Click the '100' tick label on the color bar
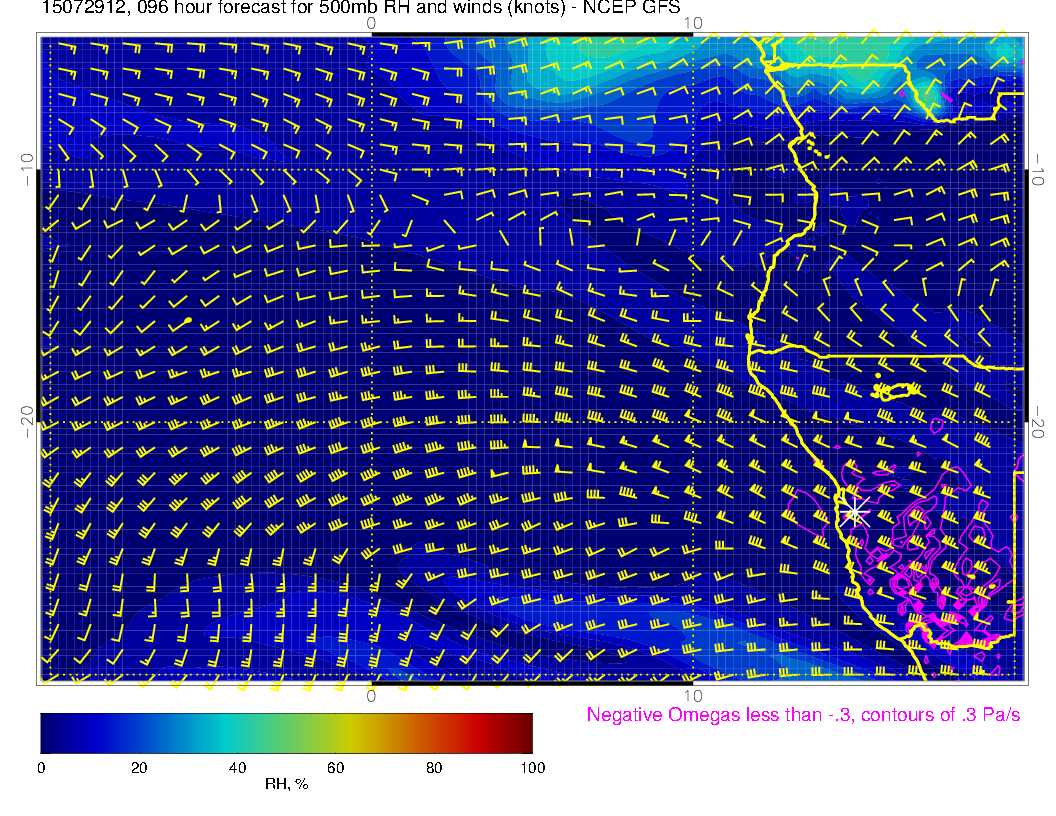Viewport: 1056px width, 816px height. tap(533, 768)
